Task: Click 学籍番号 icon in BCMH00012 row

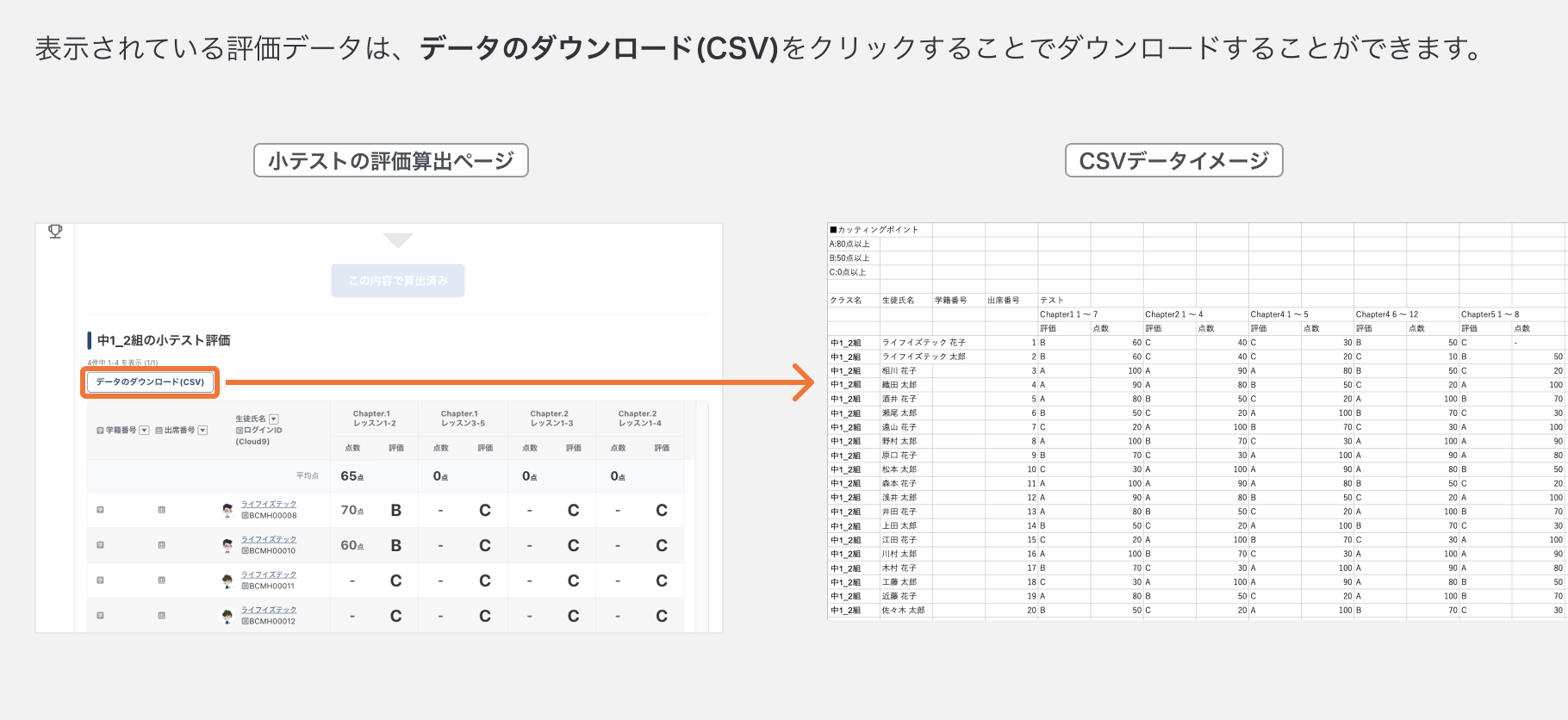Action: pyautogui.click(x=100, y=616)
